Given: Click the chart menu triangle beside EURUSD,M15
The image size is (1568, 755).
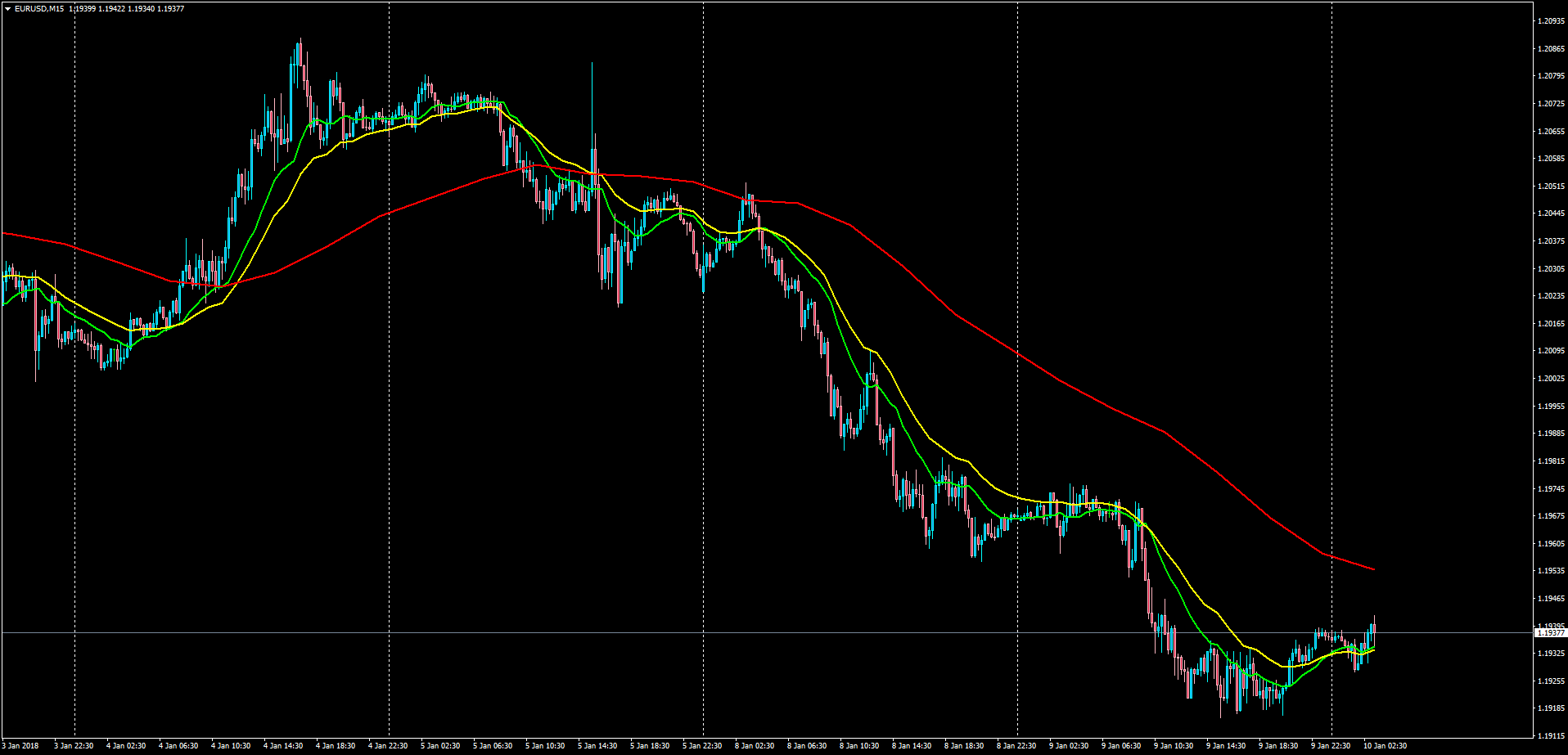Looking at the screenshot, I should [x=7, y=9].
